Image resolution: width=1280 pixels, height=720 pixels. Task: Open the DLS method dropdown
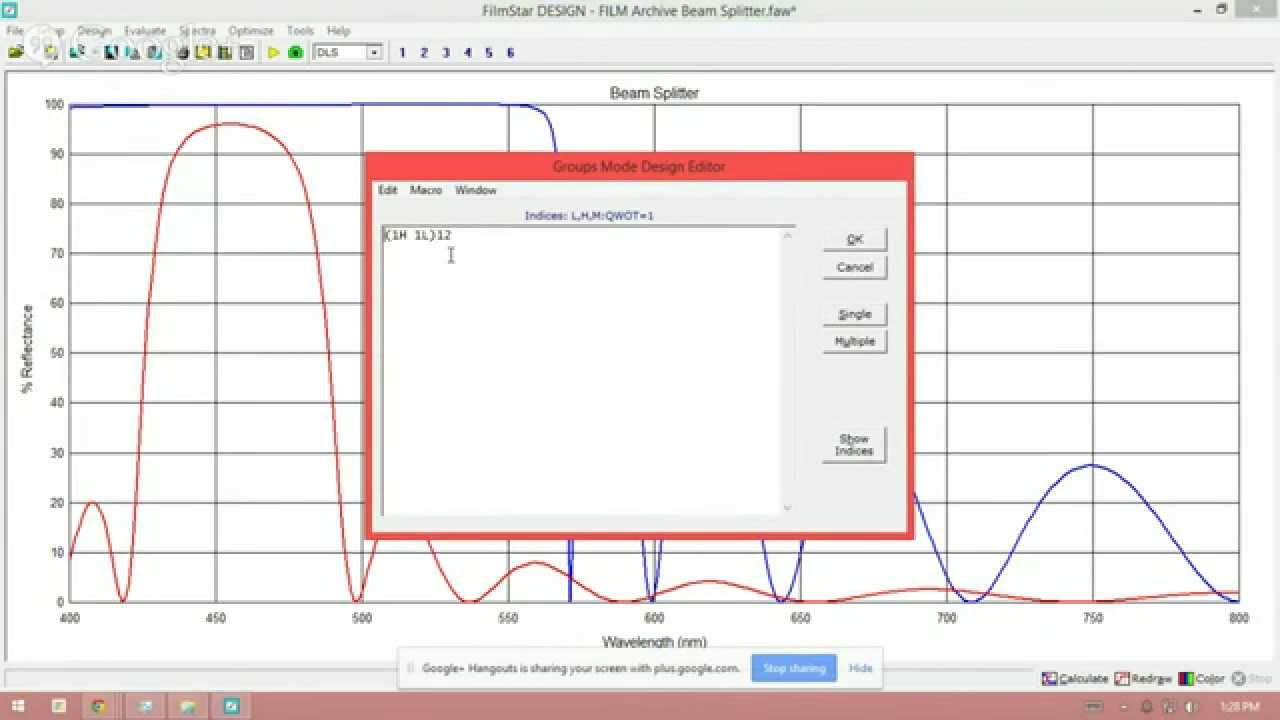coord(374,52)
